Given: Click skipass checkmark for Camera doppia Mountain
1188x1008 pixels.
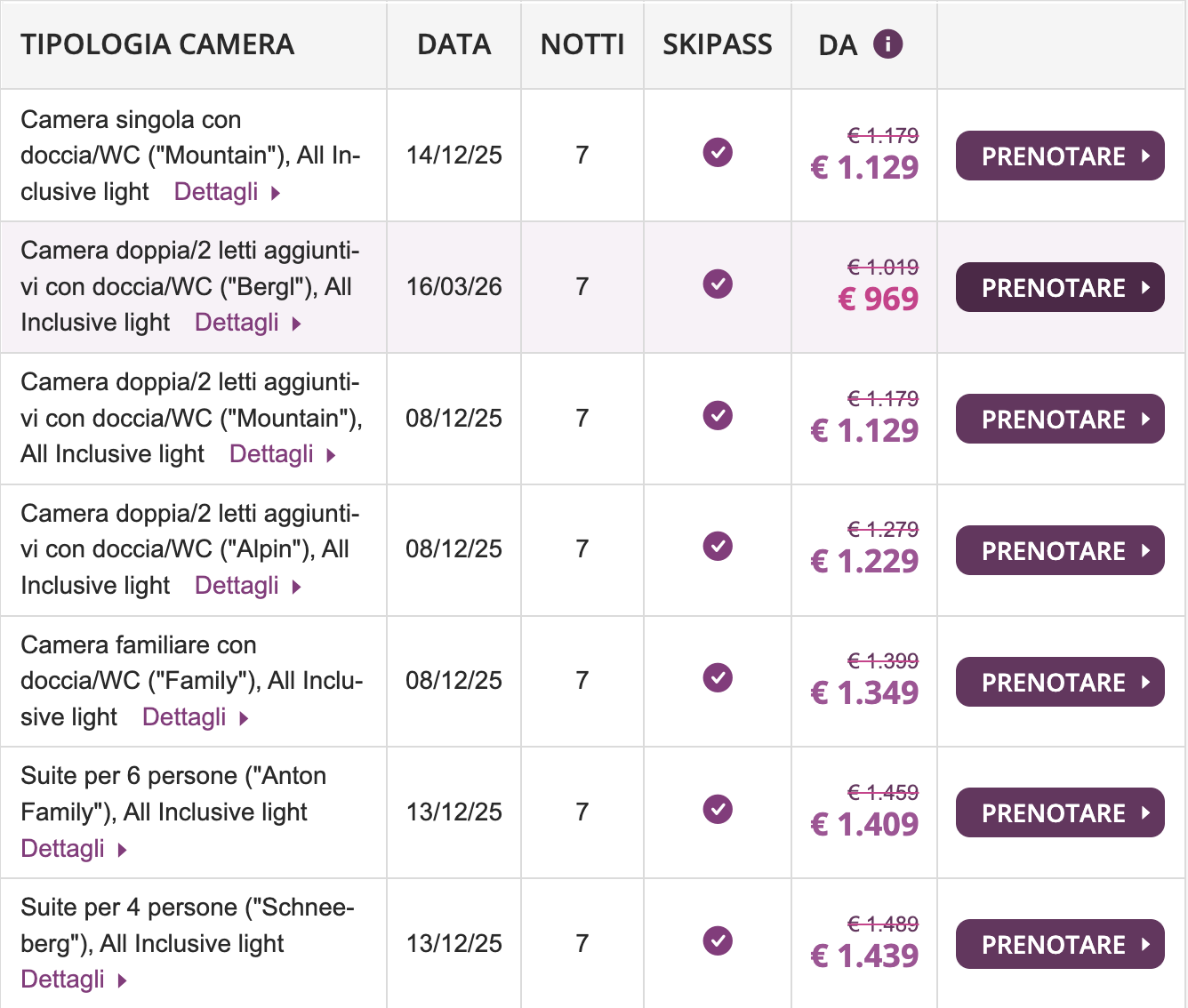Looking at the screenshot, I should point(718,415).
